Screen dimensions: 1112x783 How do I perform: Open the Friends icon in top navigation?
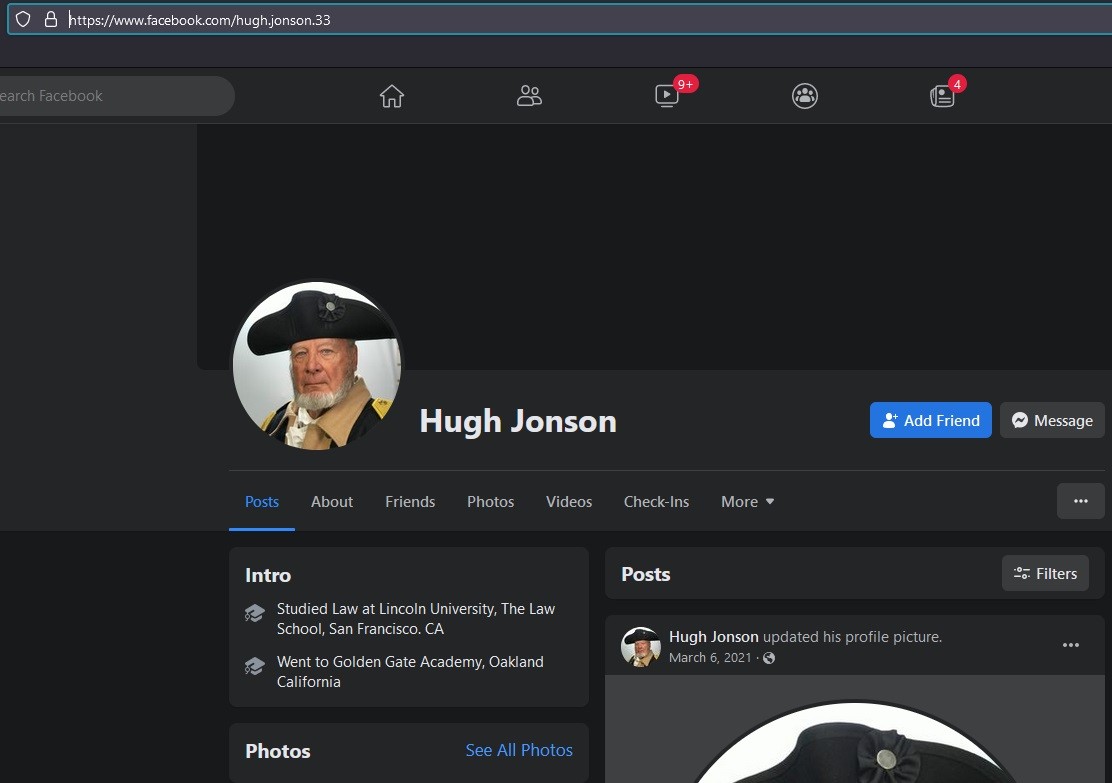(x=529, y=96)
